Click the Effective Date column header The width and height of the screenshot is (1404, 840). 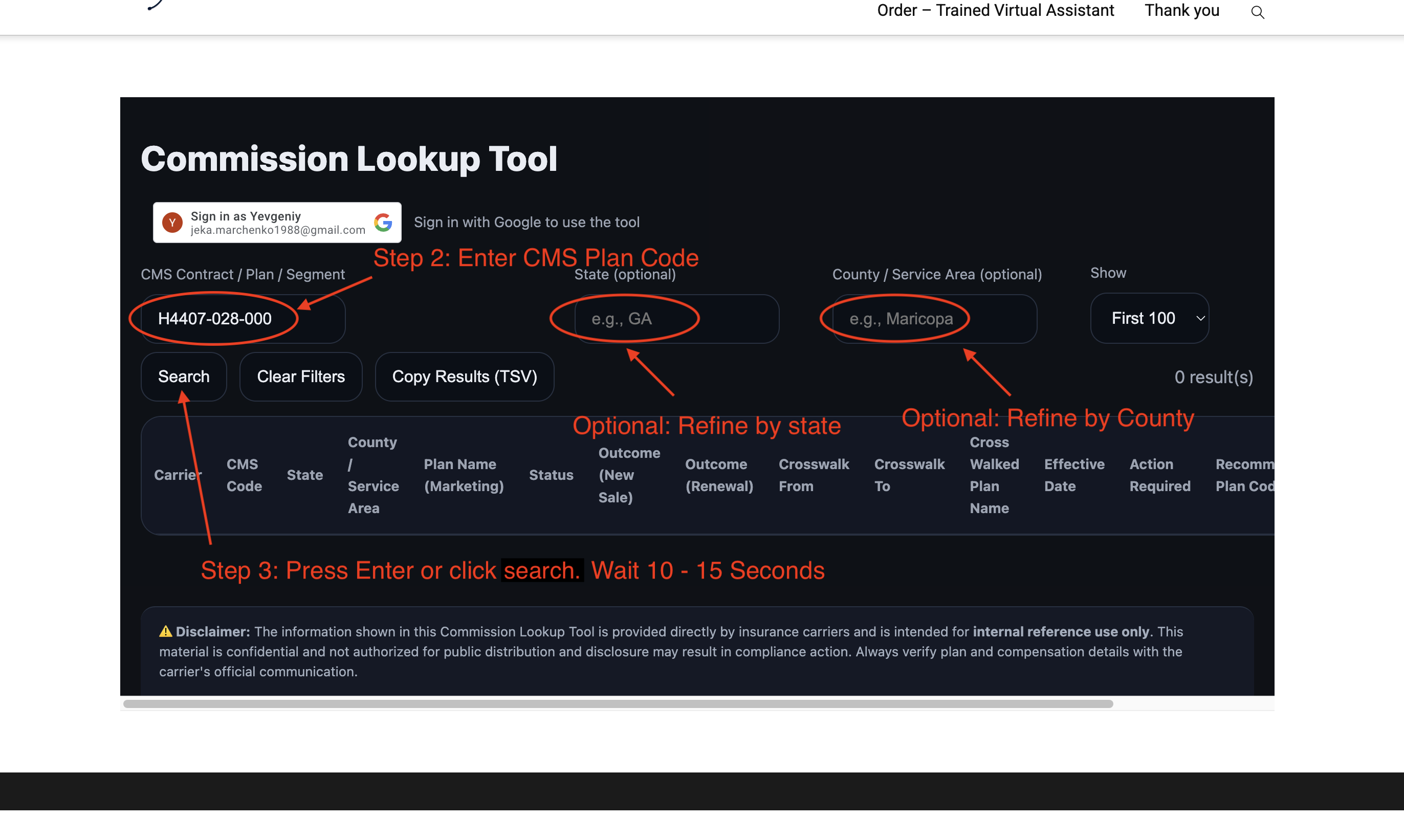pos(1074,475)
